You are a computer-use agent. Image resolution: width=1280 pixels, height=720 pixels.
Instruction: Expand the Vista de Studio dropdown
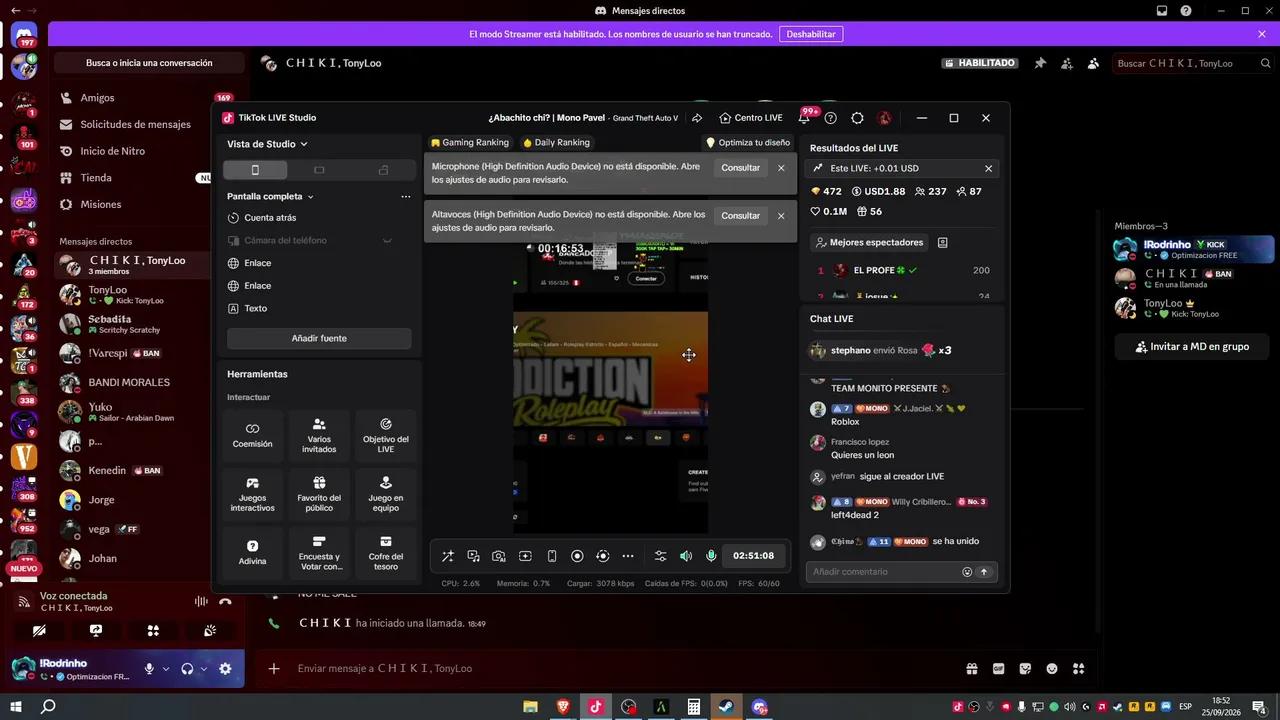click(x=268, y=144)
